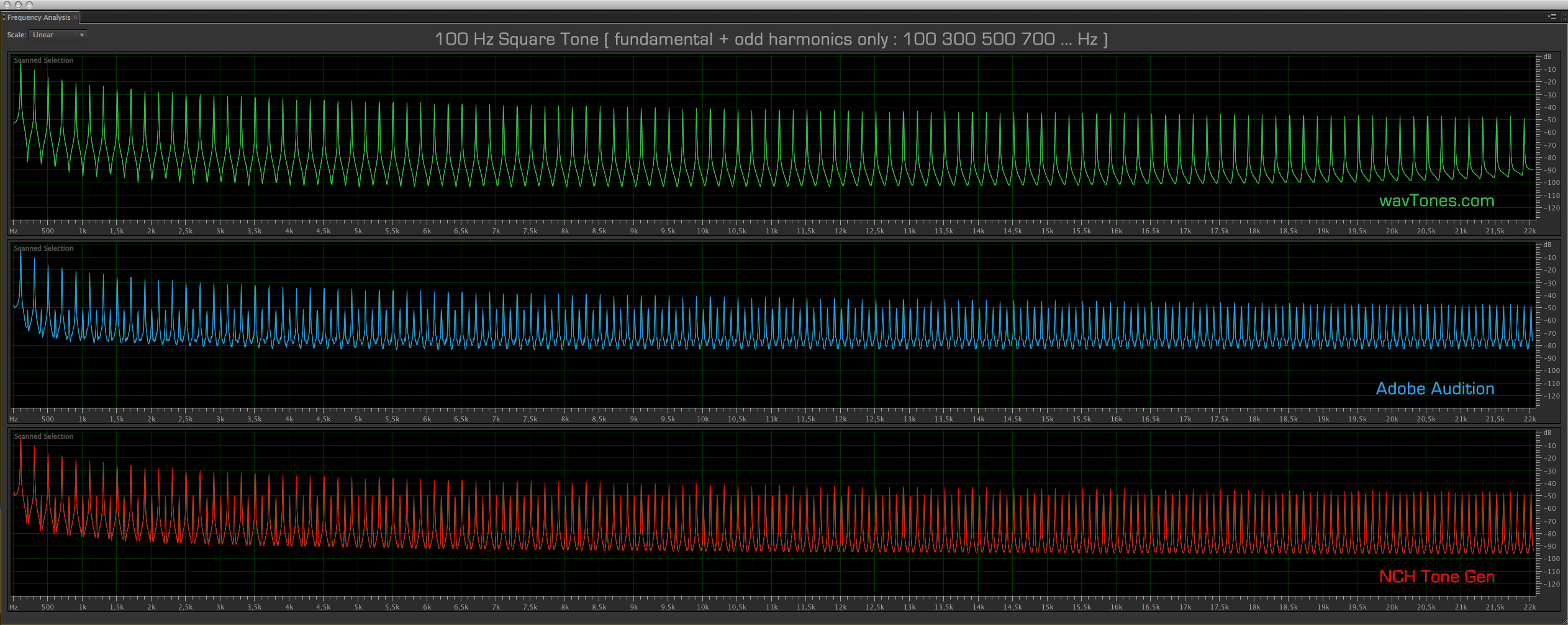This screenshot has width=1568, height=625.
Task: Click the 5k frequency label under red graph
Action: [358, 607]
